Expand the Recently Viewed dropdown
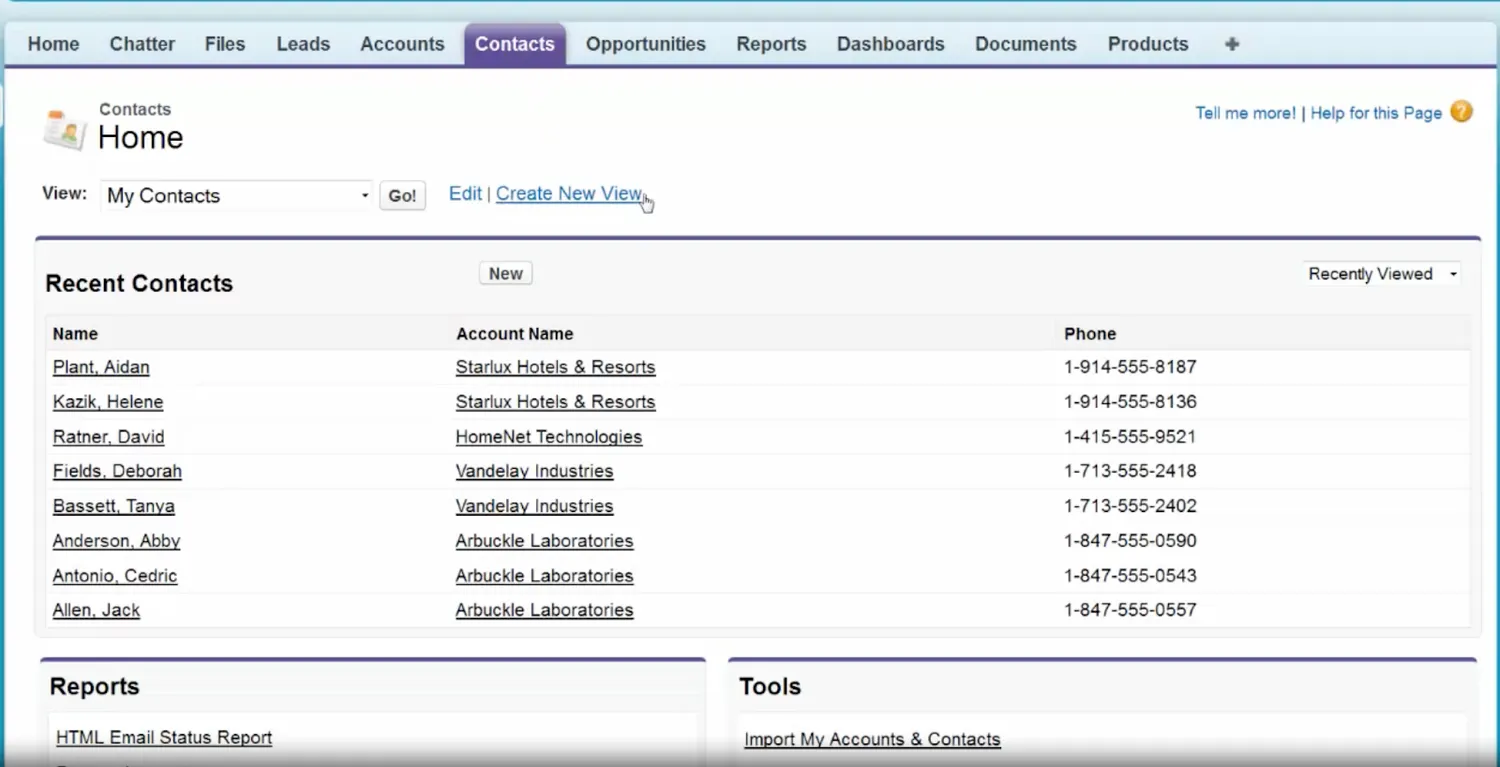The image size is (1500, 767). click(x=1382, y=274)
